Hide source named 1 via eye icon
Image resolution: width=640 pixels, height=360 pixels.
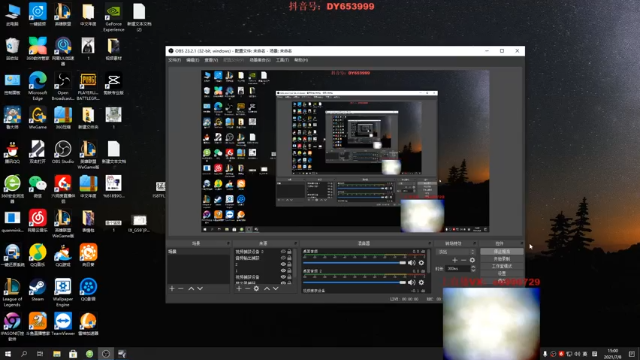(283, 271)
